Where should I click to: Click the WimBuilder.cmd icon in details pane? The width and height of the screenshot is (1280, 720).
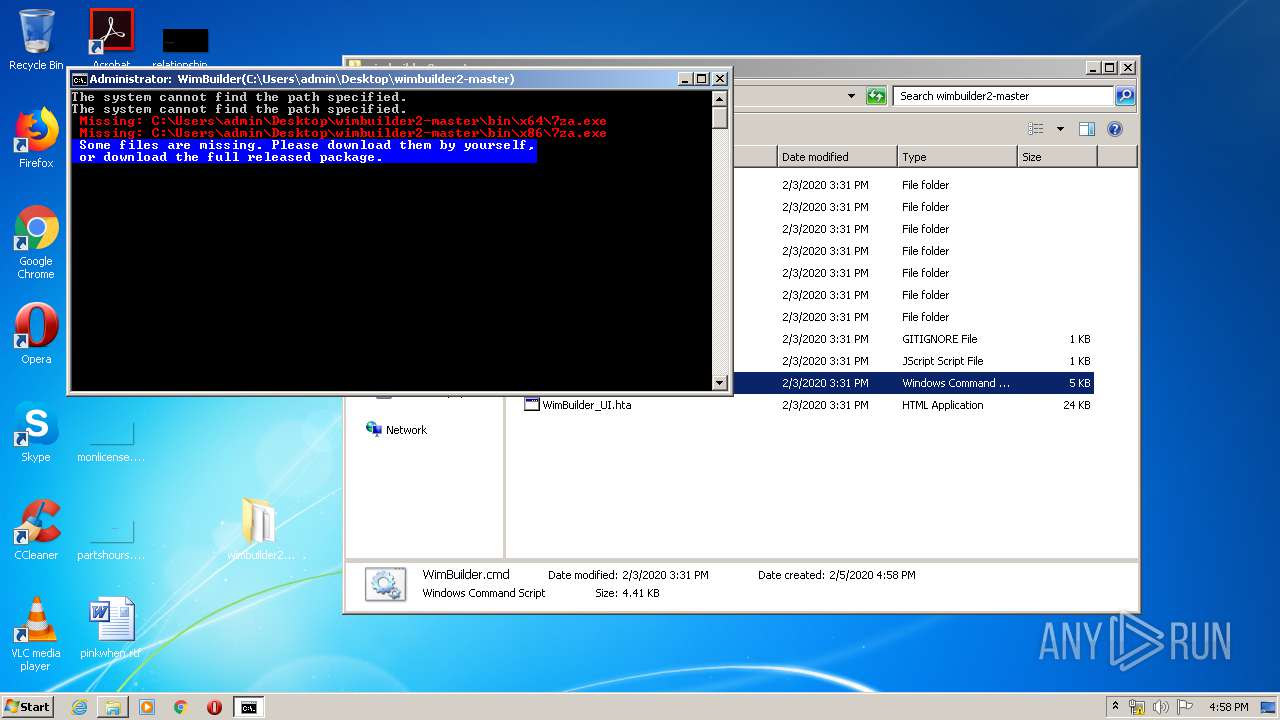[385, 584]
